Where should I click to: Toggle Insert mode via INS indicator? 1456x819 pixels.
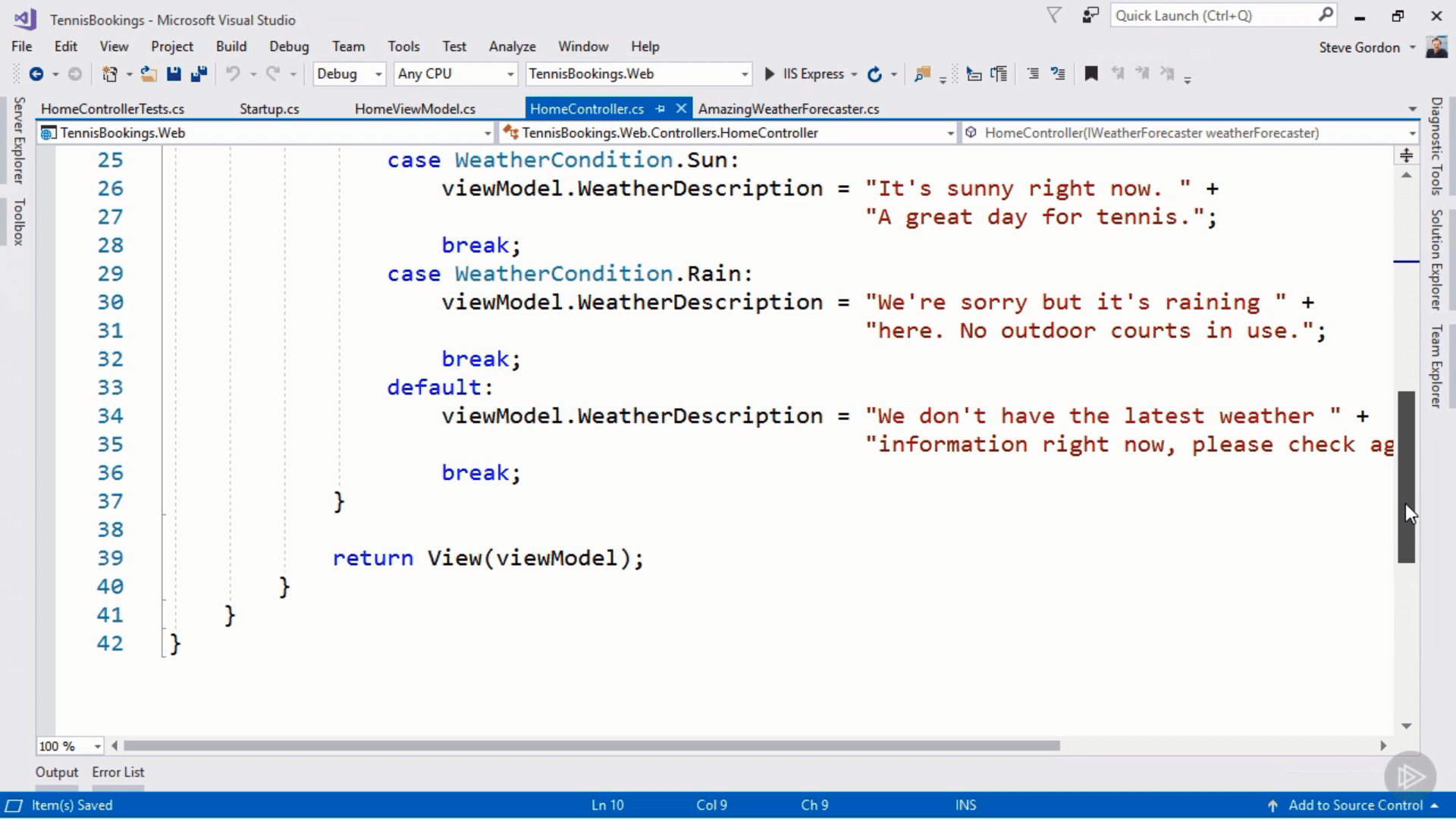pyautogui.click(x=965, y=805)
